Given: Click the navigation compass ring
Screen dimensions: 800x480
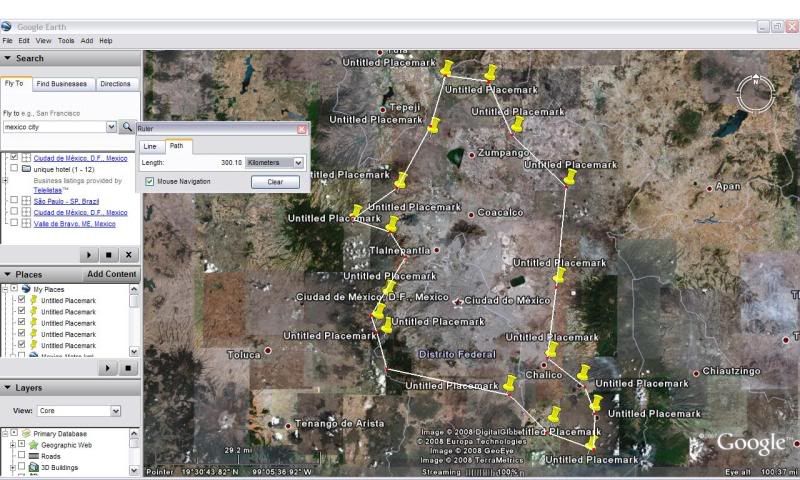Looking at the screenshot, I should coord(755,92).
